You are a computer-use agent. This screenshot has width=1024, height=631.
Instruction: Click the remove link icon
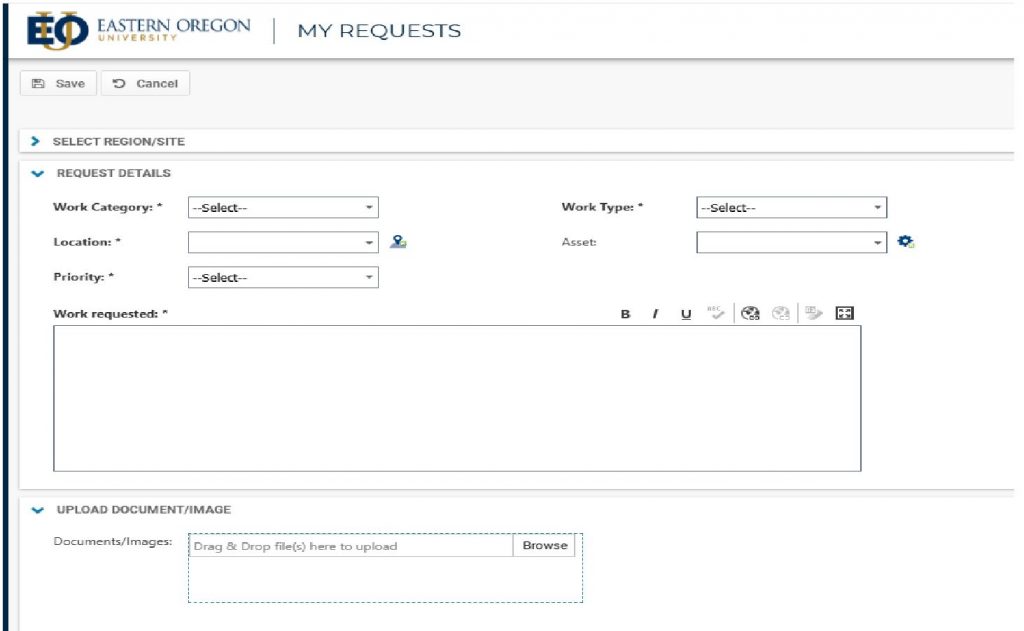pyautogui.click(x=783, y=314)
